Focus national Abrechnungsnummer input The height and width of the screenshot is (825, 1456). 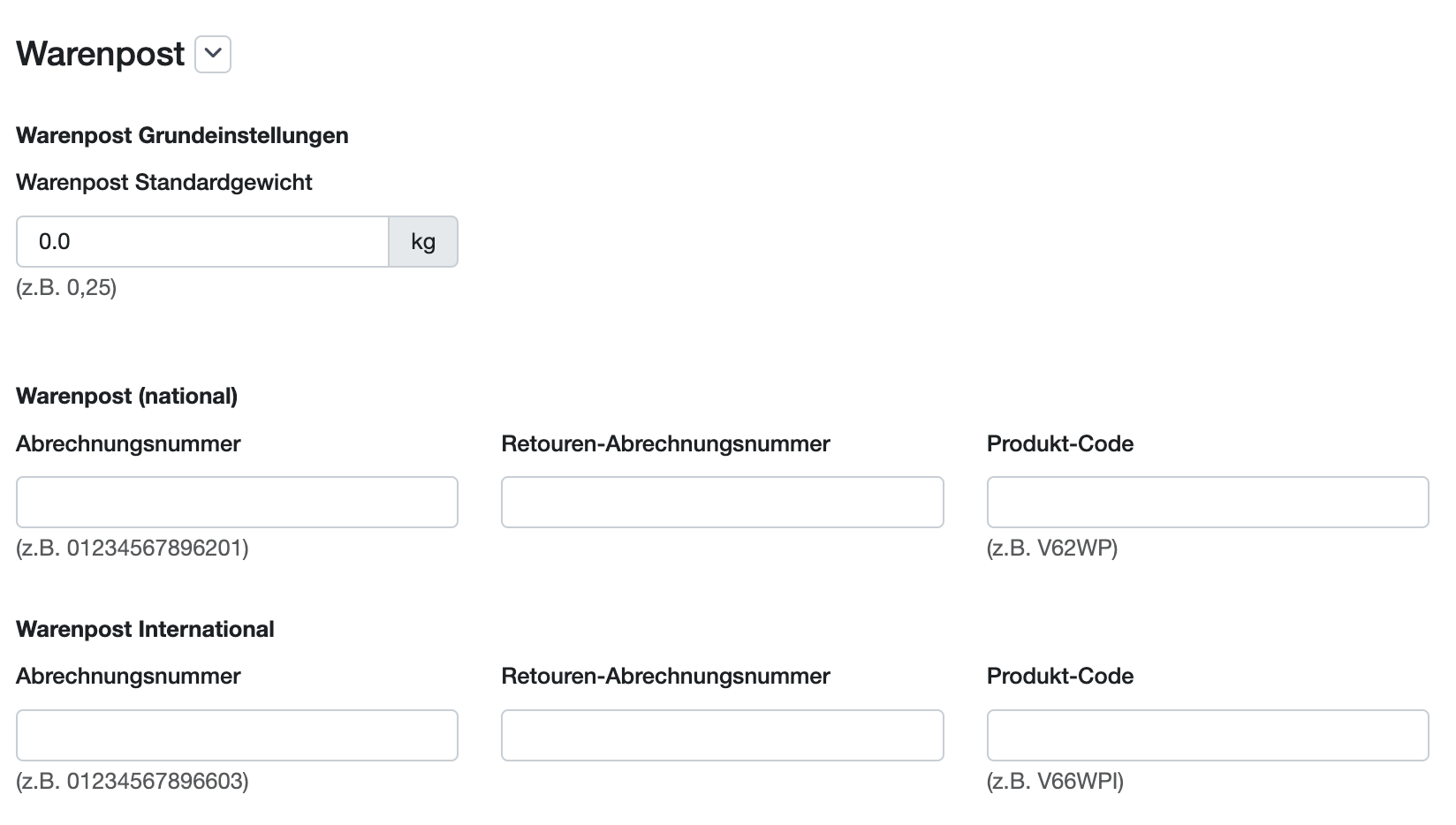tap(237, 503)
